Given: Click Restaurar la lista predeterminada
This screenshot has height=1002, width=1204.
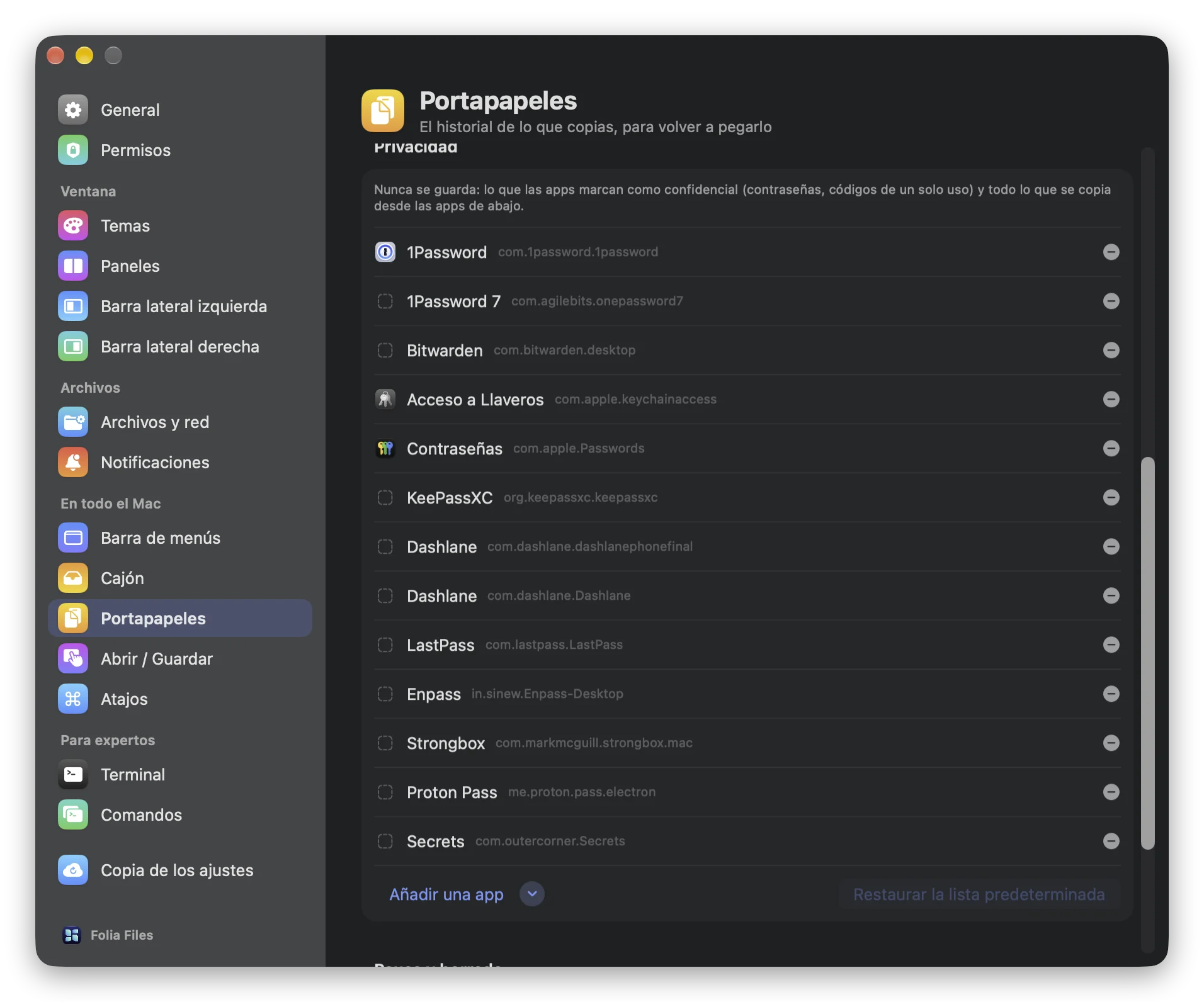Looking at the screenshot, I should [979, 894].
